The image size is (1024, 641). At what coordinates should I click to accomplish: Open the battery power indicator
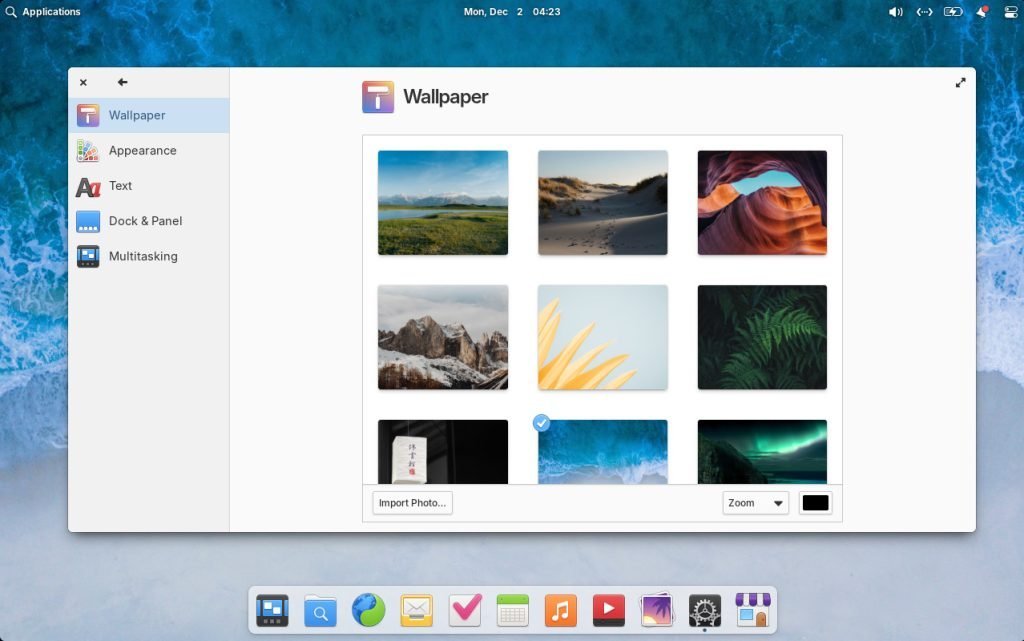pos(953,12)
